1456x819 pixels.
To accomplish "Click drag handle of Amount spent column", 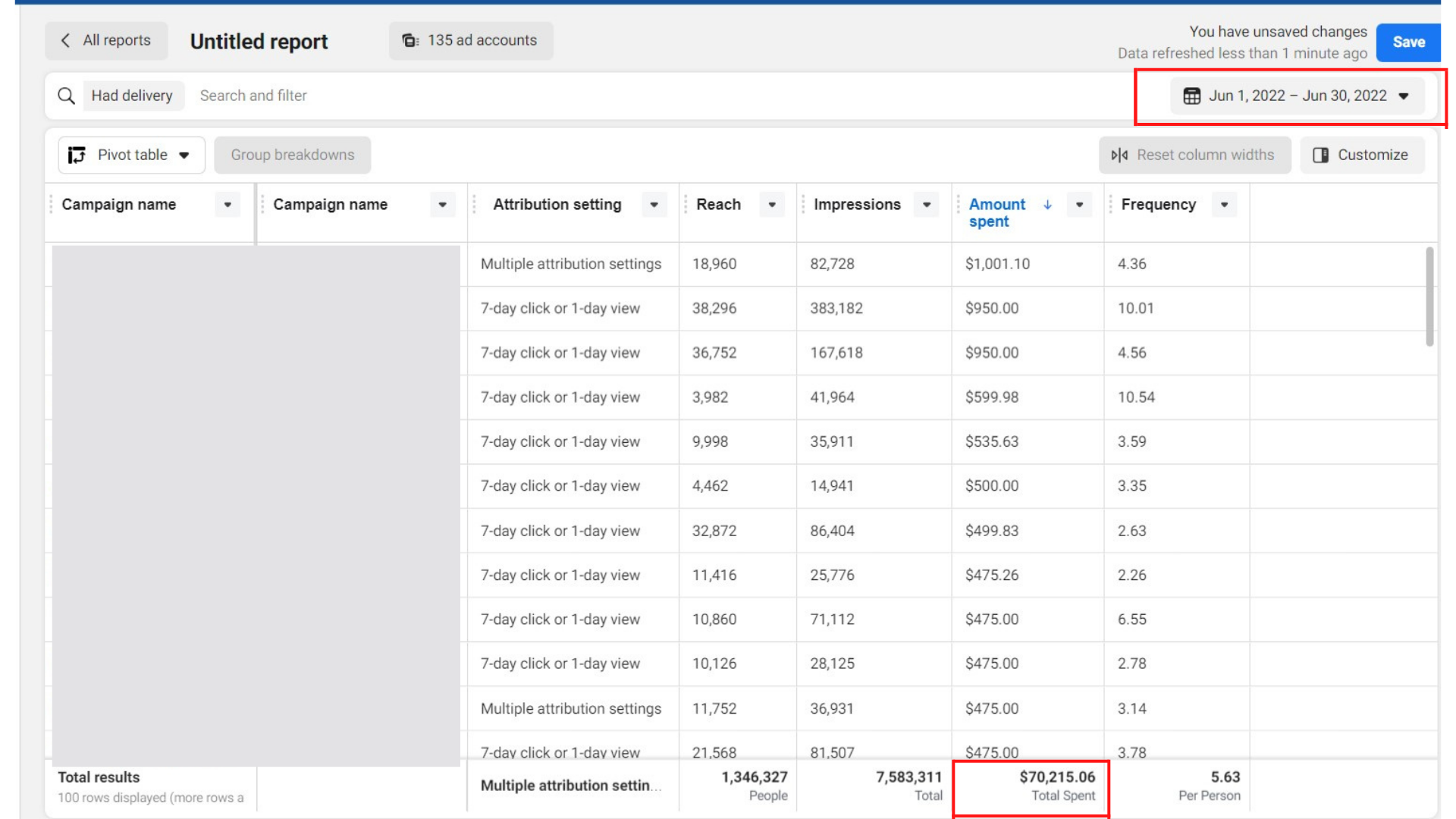I will (x=959, y=205).
